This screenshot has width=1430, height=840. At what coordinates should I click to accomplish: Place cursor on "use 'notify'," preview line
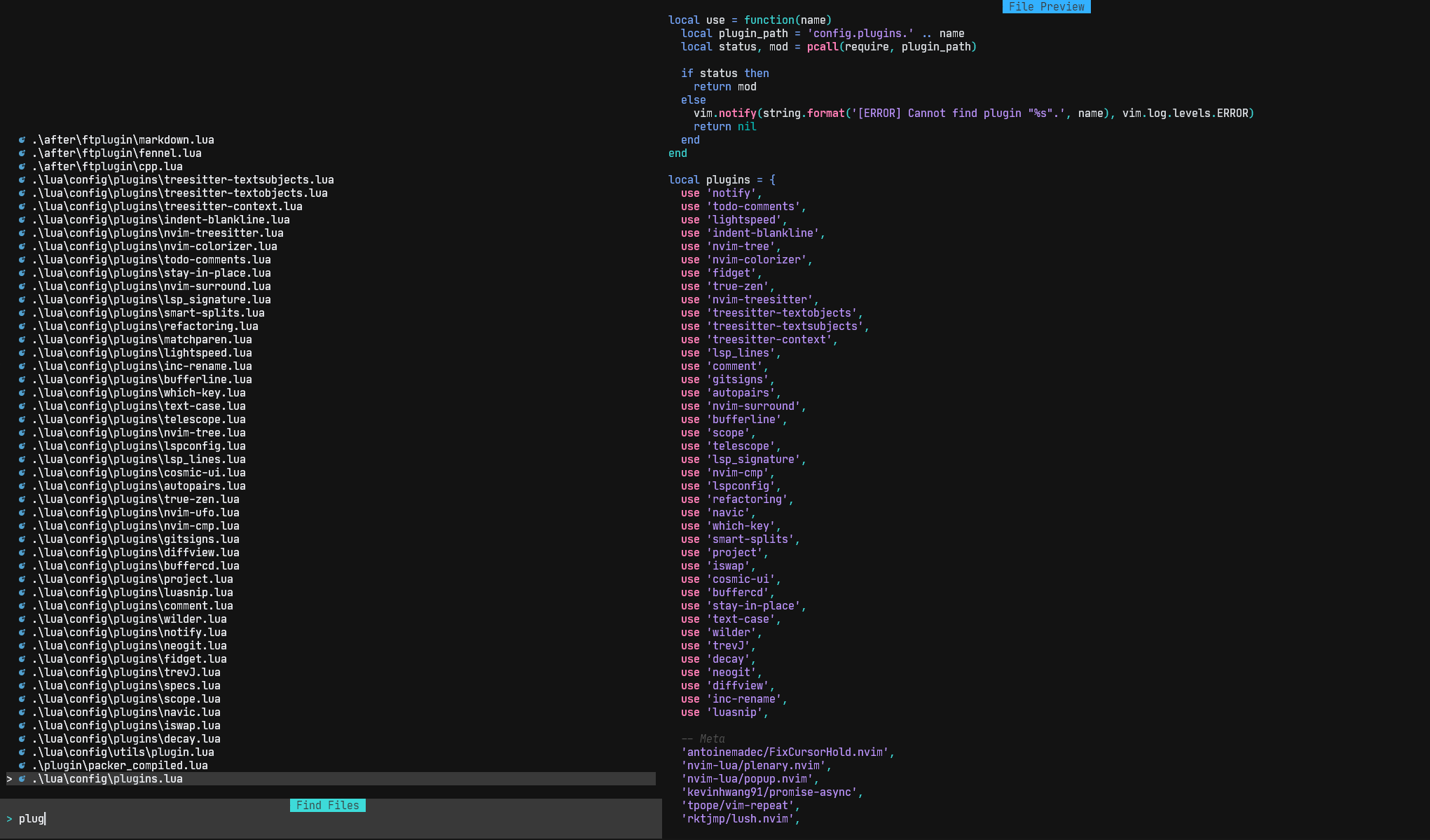click(722, 193)
